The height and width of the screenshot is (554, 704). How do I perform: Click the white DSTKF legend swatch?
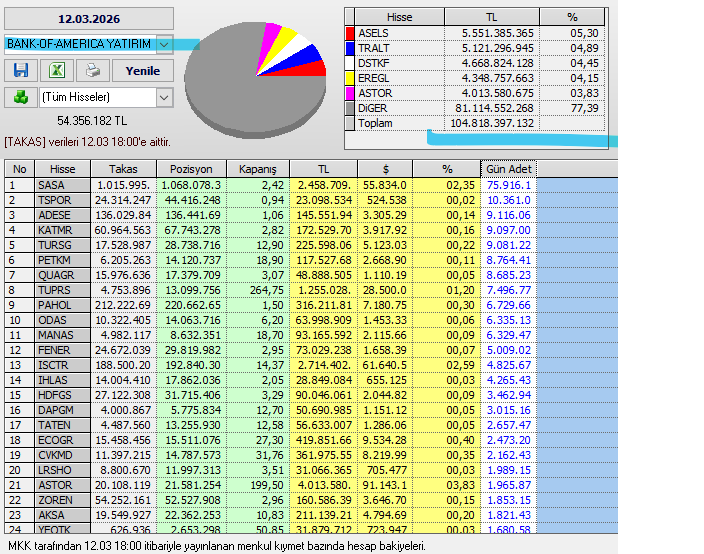[350, 63]
